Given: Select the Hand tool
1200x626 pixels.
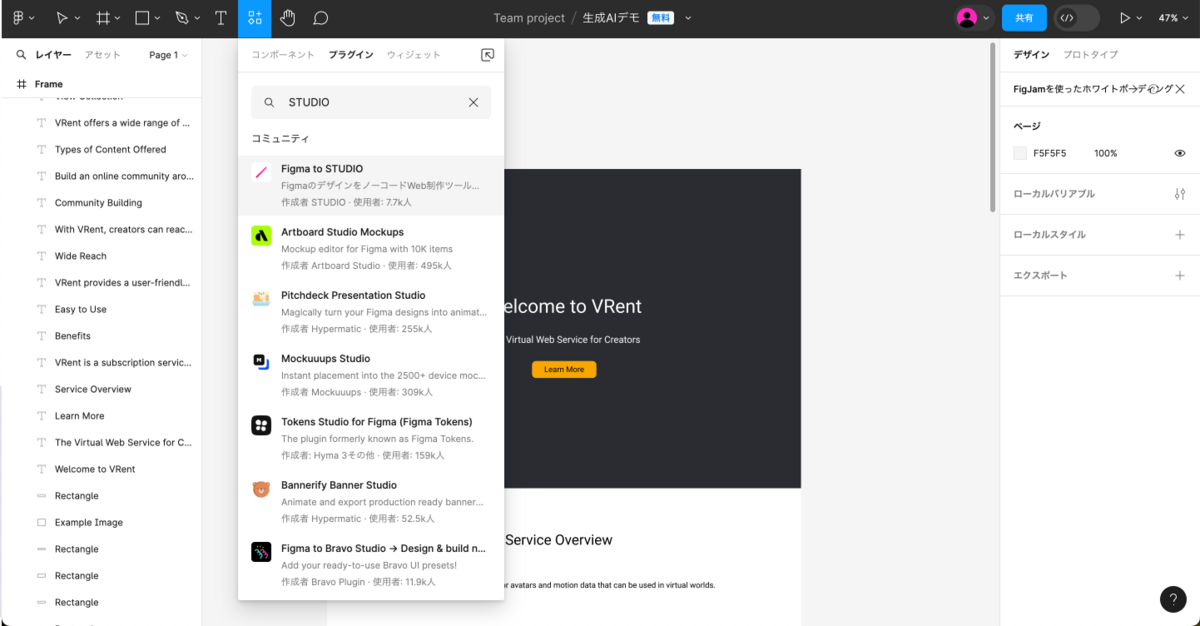Looking at the screenshot, I should pos(288,18).
